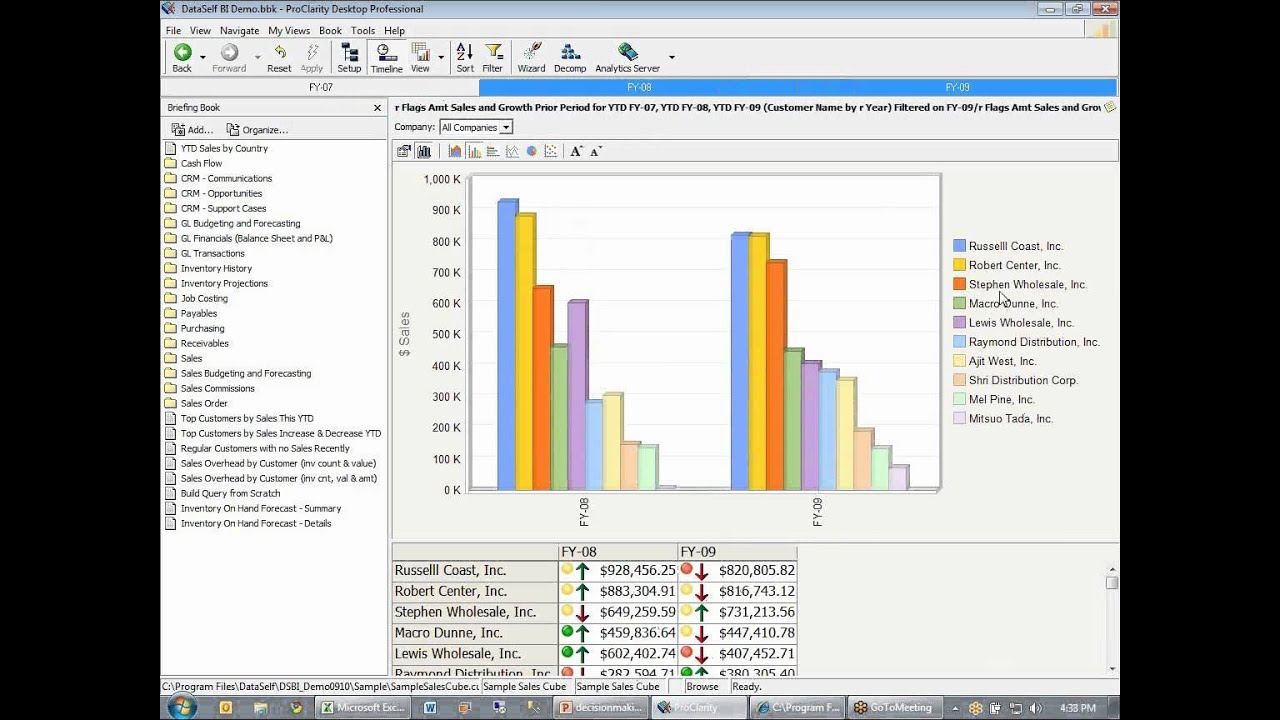Select the scatter chart icon

tap(551, 151)
